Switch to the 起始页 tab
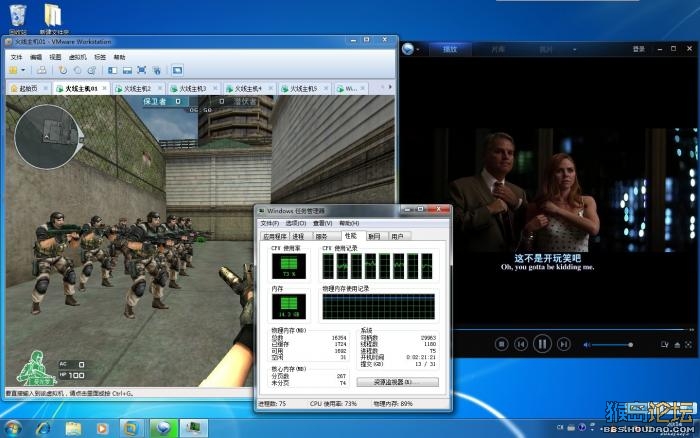The height and width of the screenshot is (438, 700). click(29, 88)
